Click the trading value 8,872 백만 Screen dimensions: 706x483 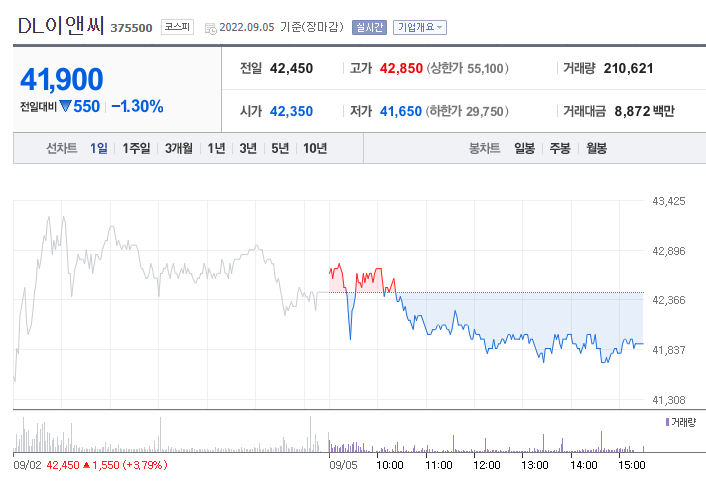click(644, 111)
